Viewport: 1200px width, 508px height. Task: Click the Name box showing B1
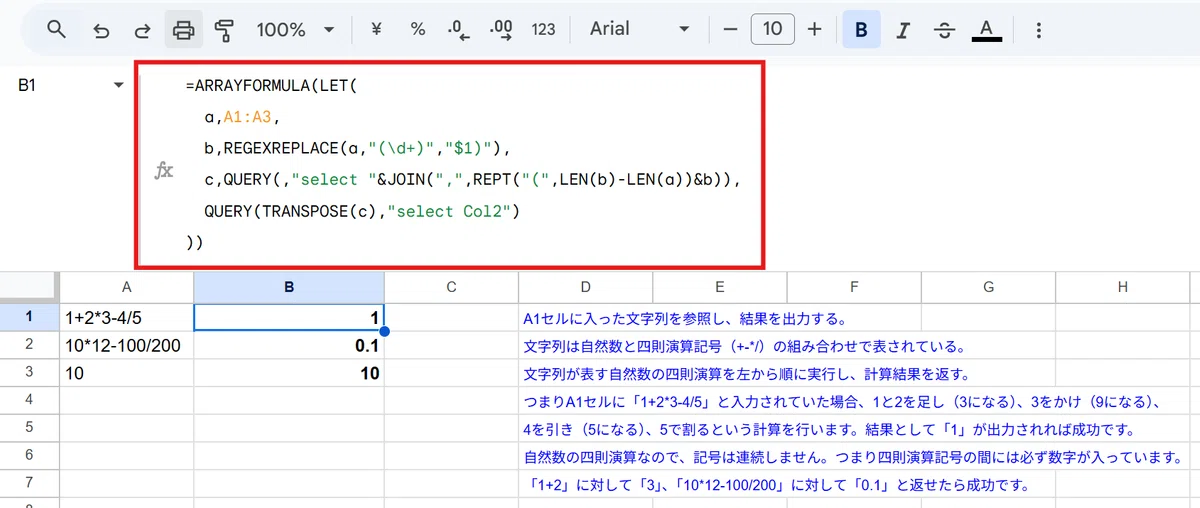(x=27, y=86)
